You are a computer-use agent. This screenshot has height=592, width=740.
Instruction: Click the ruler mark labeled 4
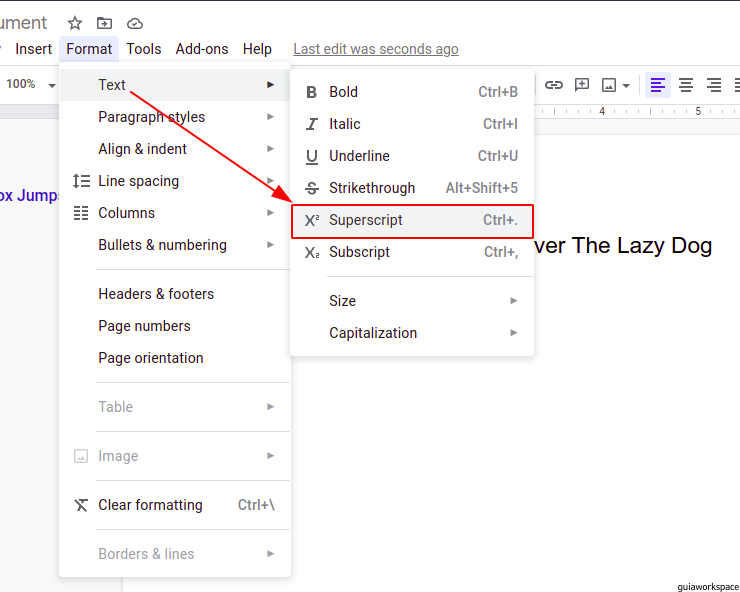tap(602, 111)
